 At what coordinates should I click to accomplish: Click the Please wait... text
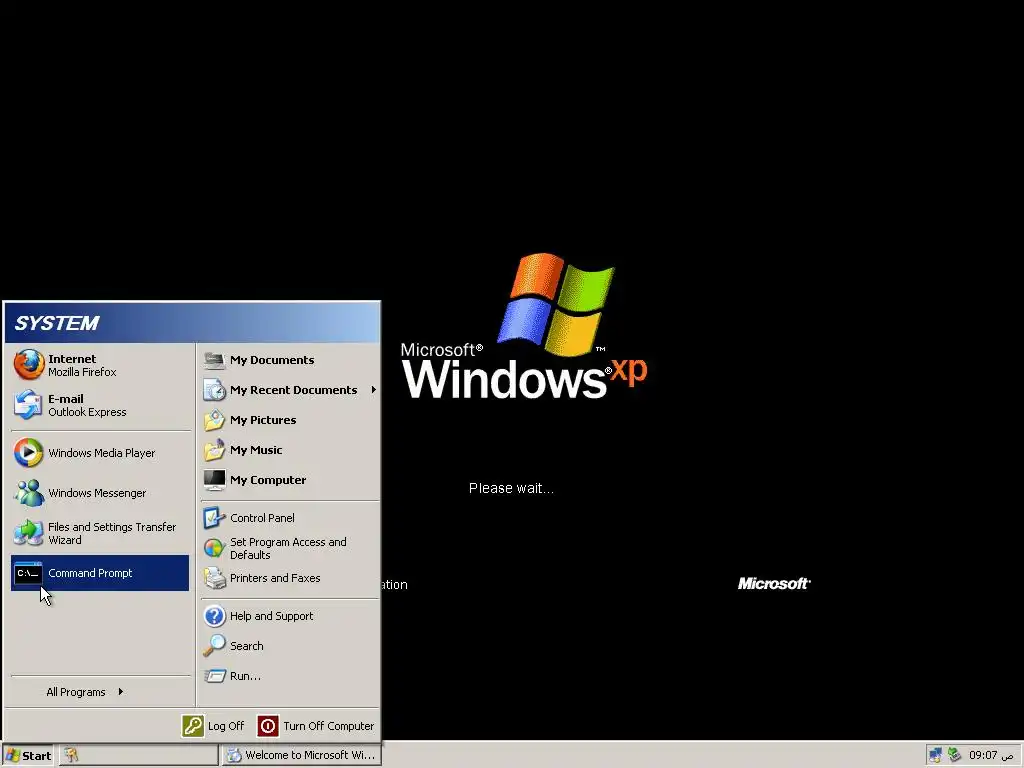click(511, 488)
